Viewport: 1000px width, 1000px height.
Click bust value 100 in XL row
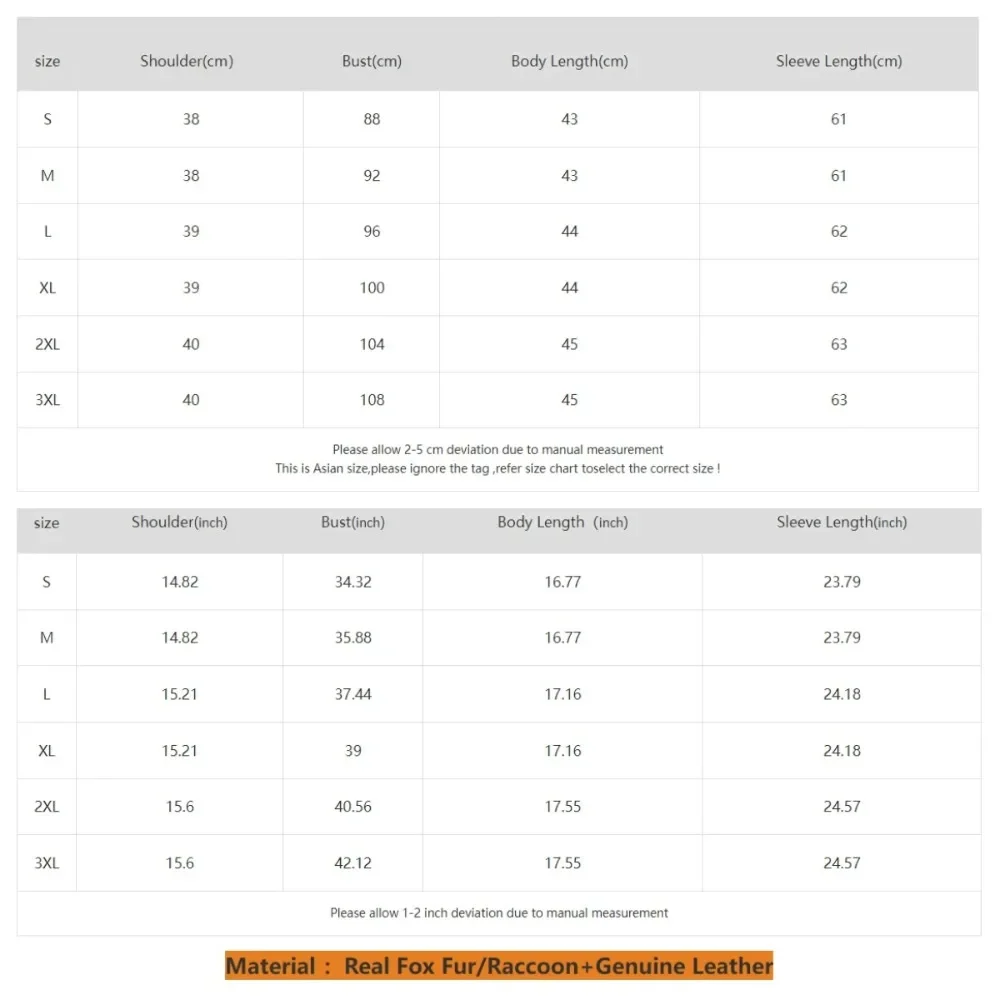372,288
